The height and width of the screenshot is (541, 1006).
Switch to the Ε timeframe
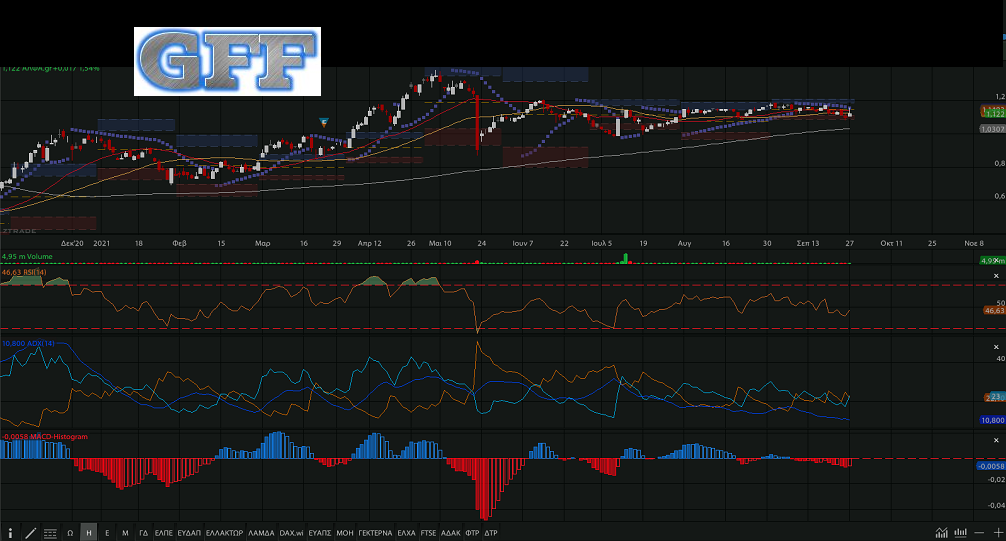click(107, 533)
